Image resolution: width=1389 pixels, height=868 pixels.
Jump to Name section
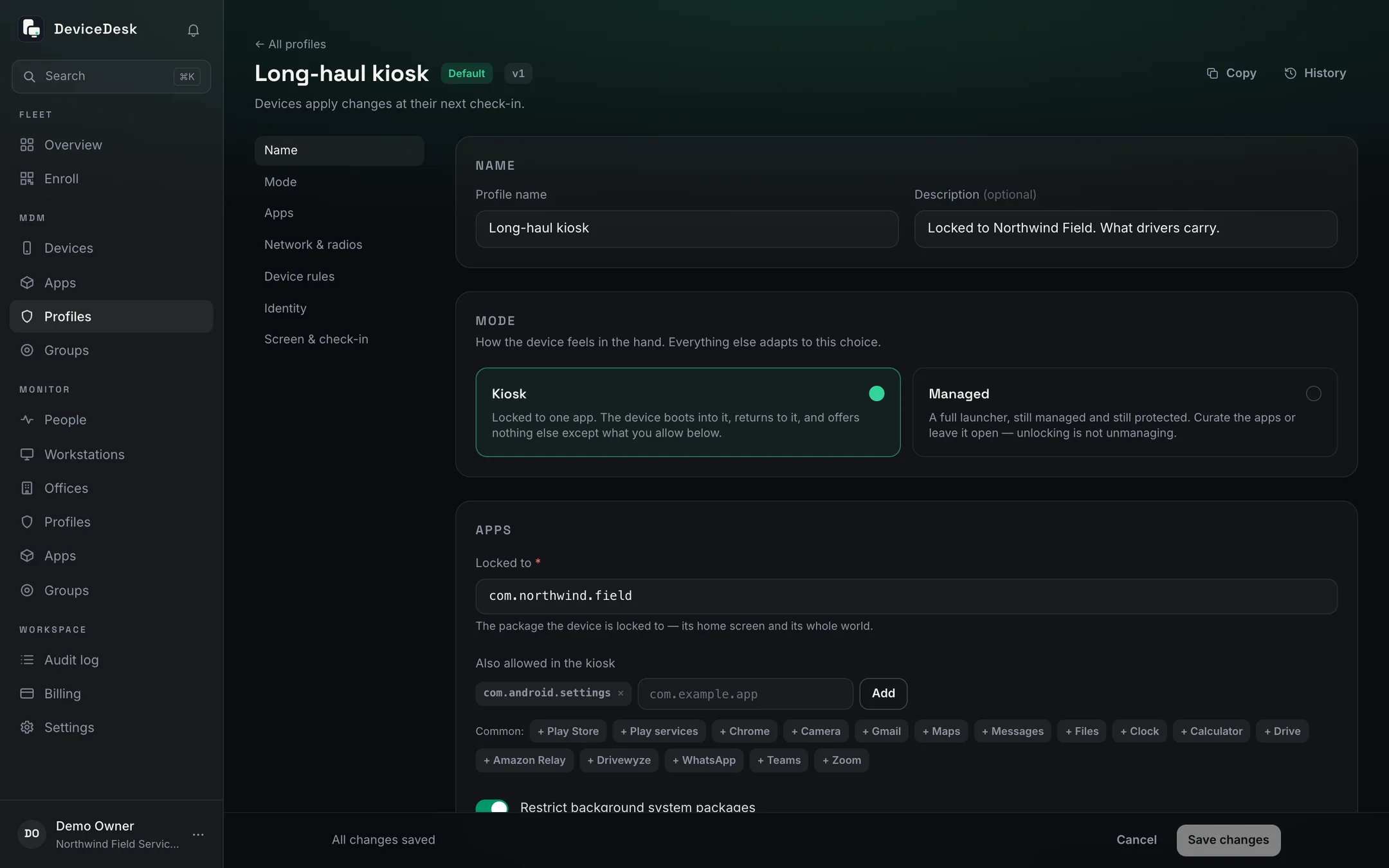coord(340,150)
